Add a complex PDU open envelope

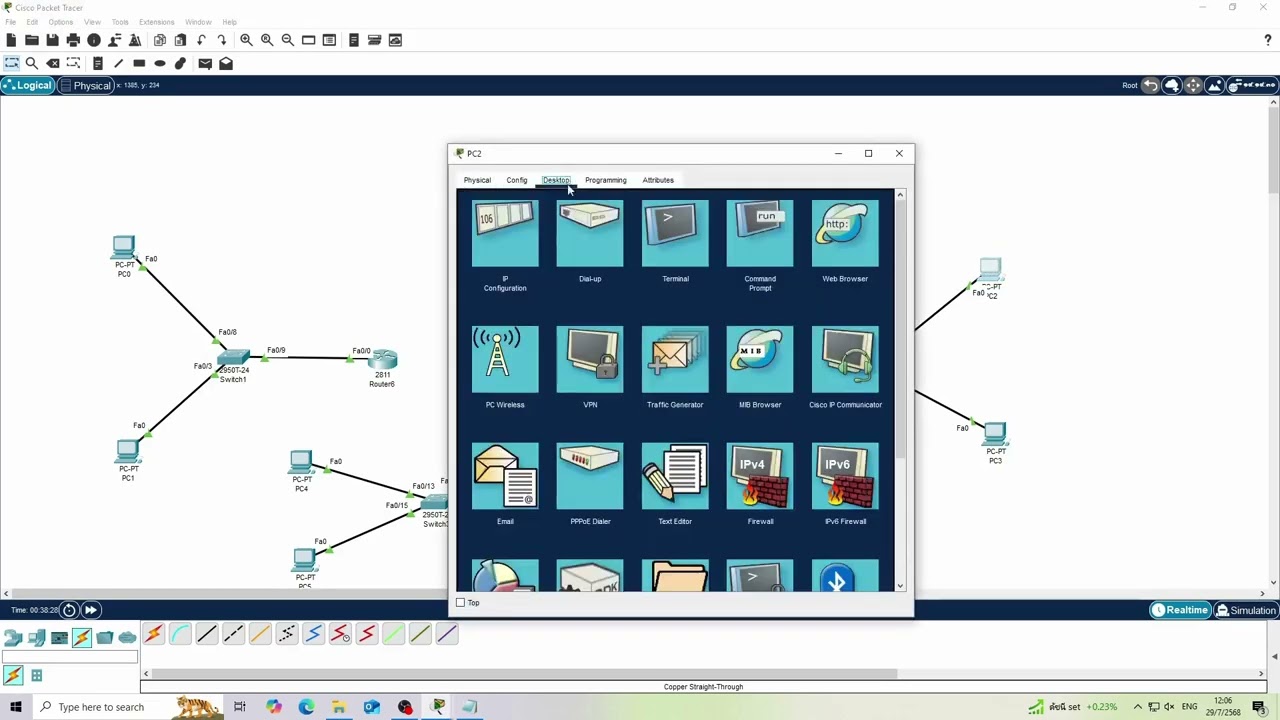coord(226,63)
